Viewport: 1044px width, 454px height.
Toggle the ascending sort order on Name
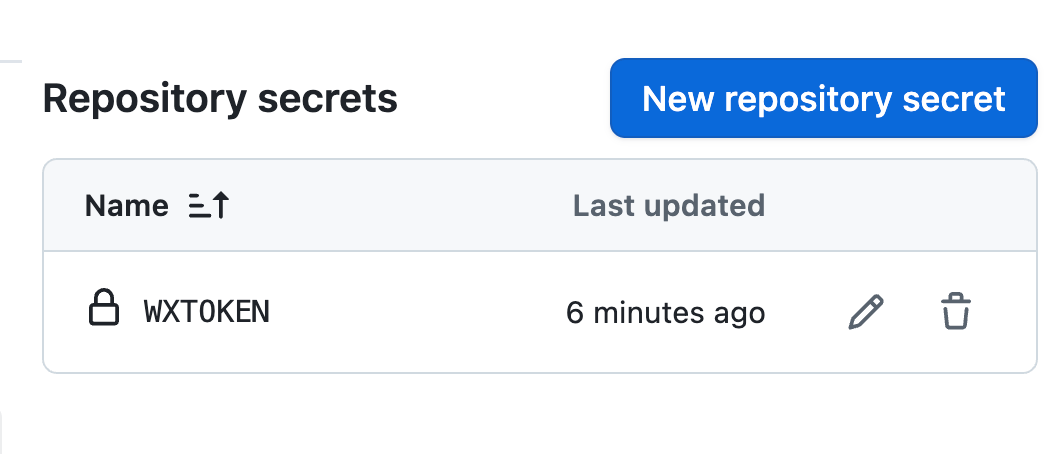pyautogui.click(x=209, y=206)
